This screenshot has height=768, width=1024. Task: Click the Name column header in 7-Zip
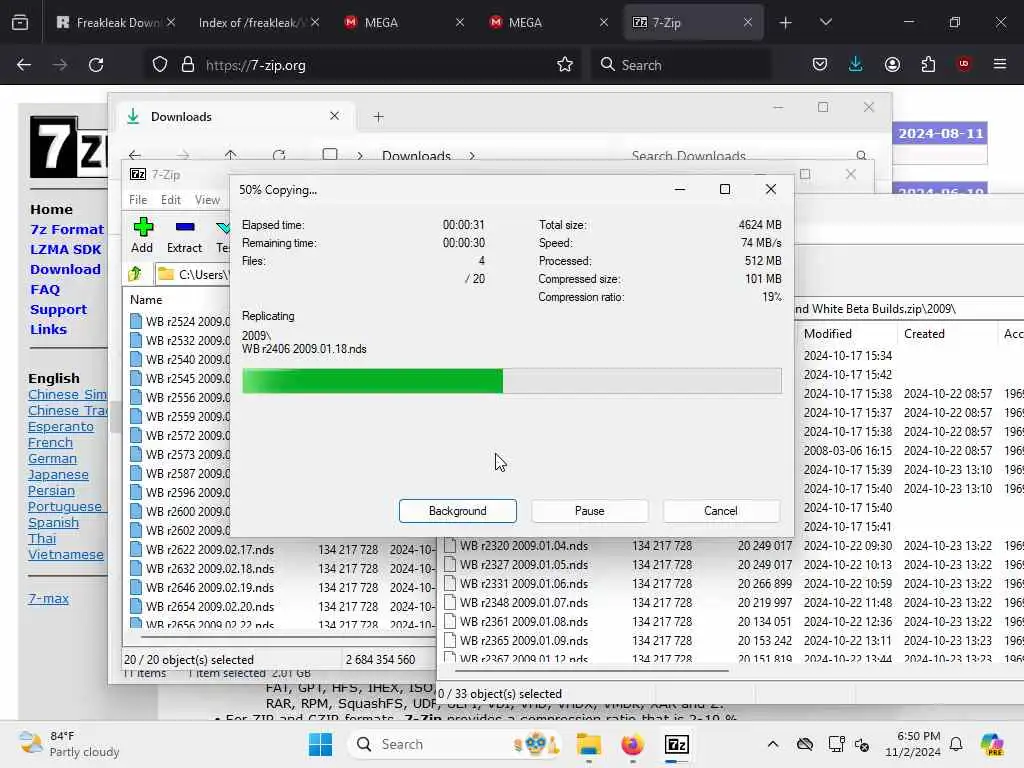click(x=146, y=300)
